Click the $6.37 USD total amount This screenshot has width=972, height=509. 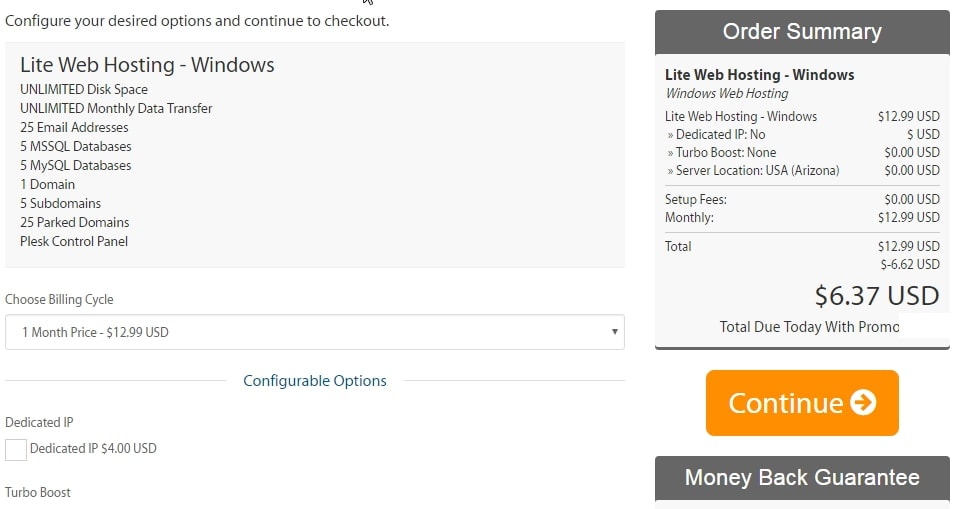[x=877, y=296]
